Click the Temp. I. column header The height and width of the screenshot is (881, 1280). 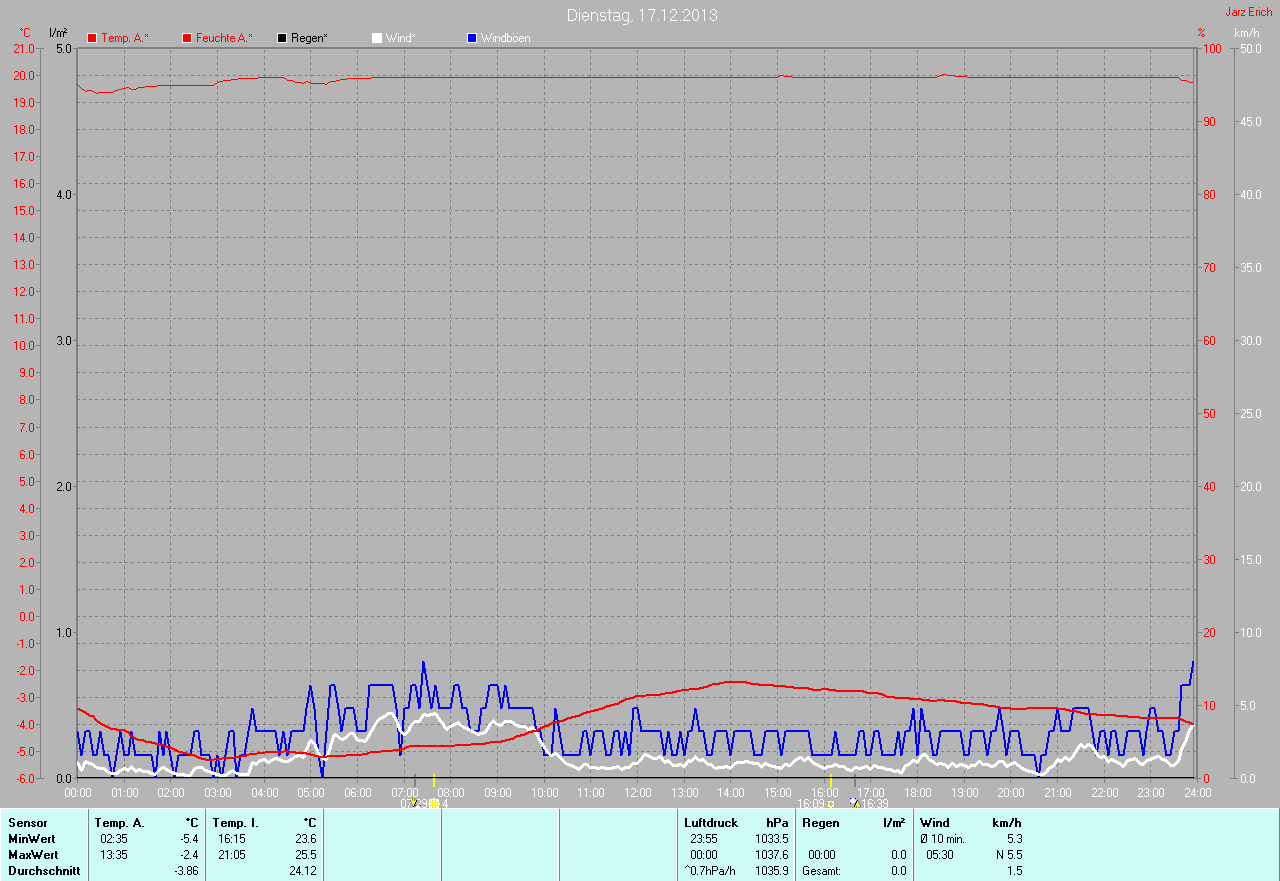pos(236,823)
